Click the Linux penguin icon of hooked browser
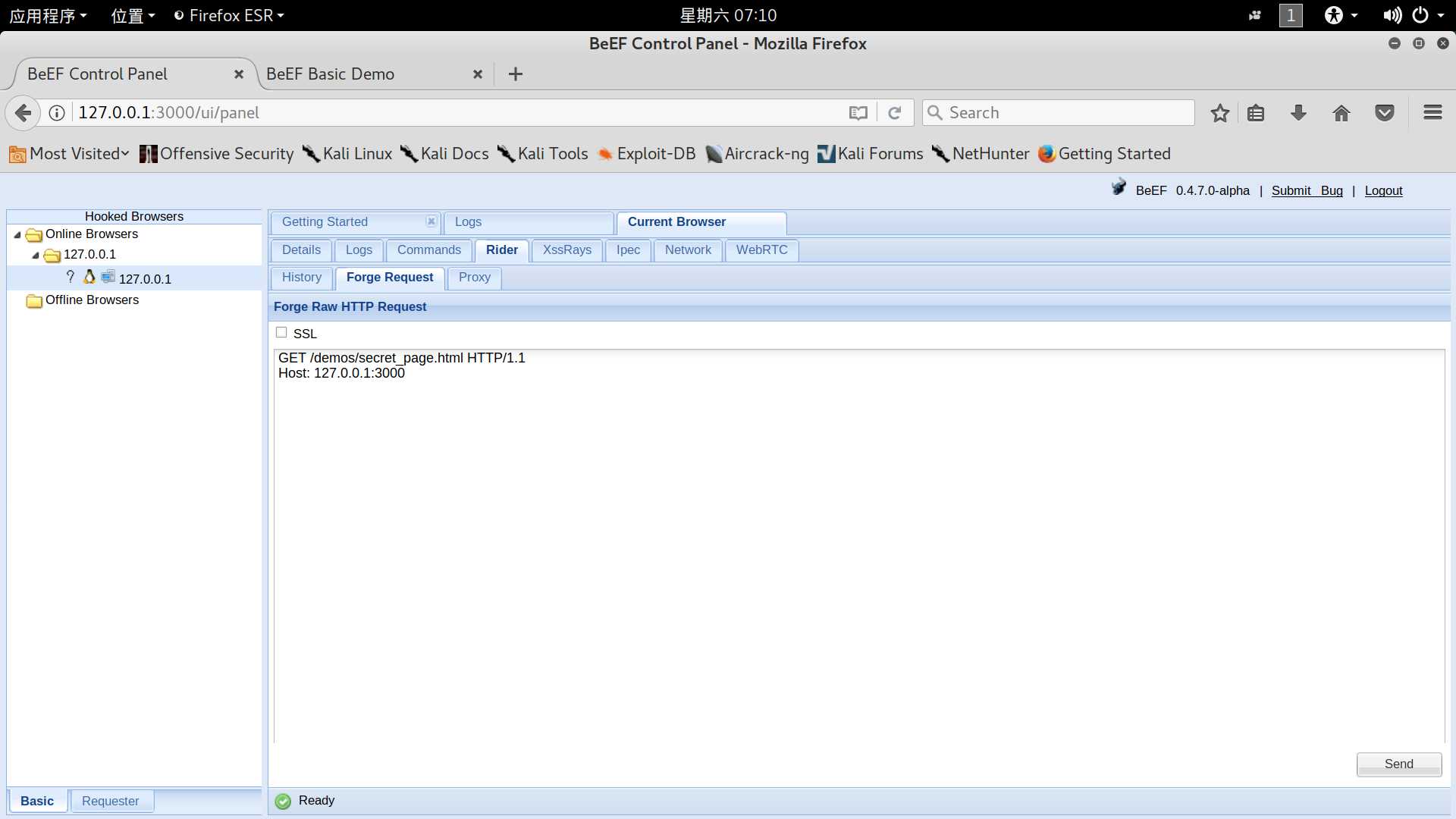 (89, 277)
